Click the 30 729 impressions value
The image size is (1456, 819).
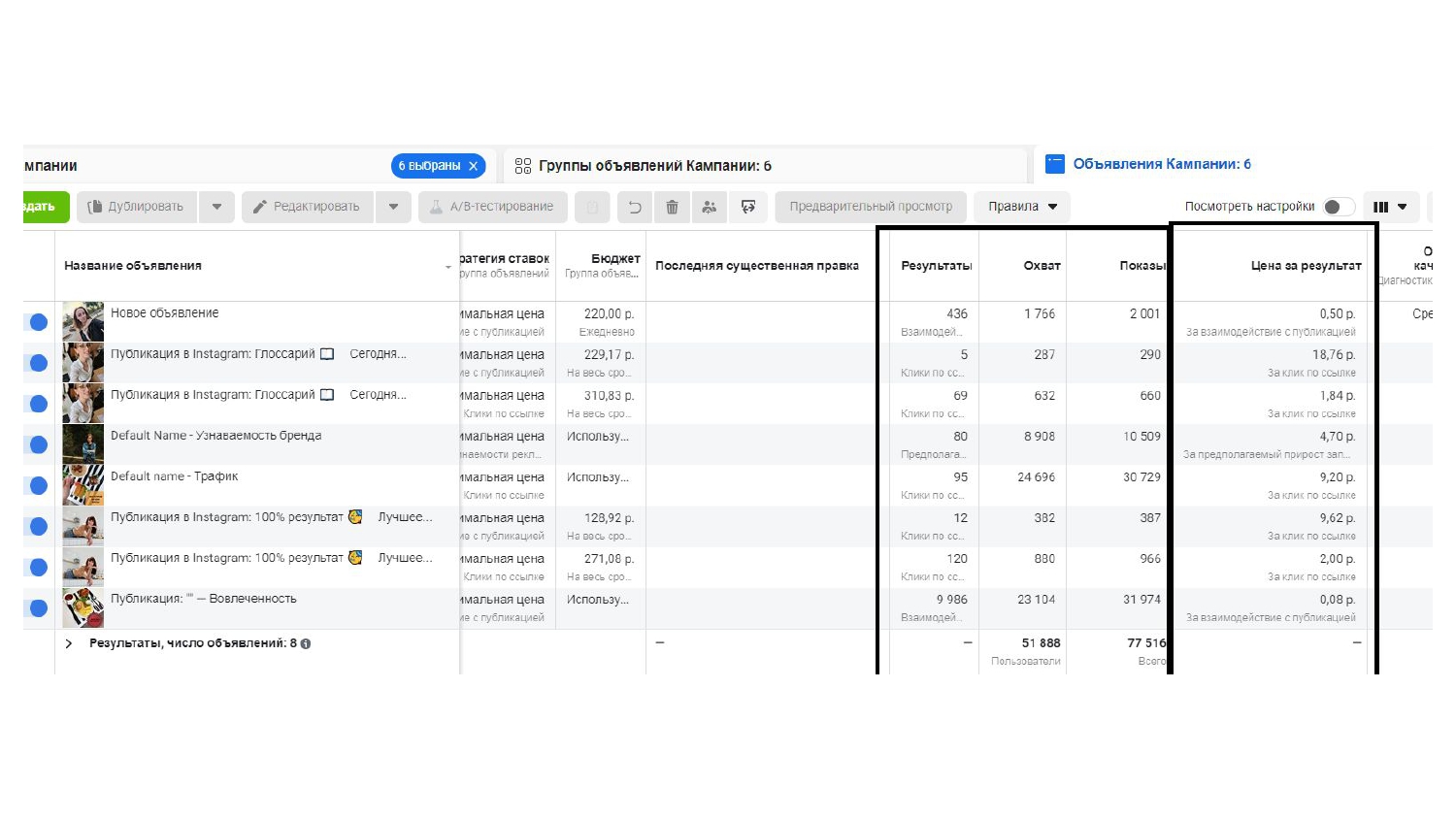coord(1142,477)
